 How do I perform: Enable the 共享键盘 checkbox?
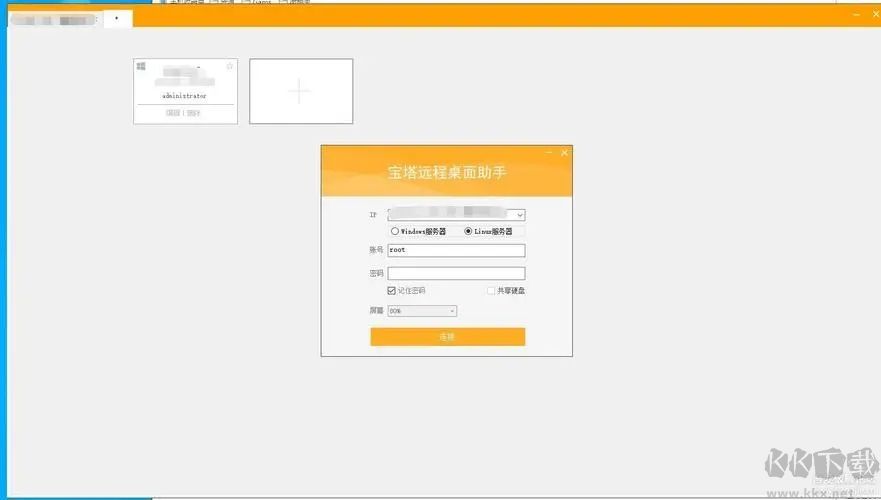click(x=491, y=291)
